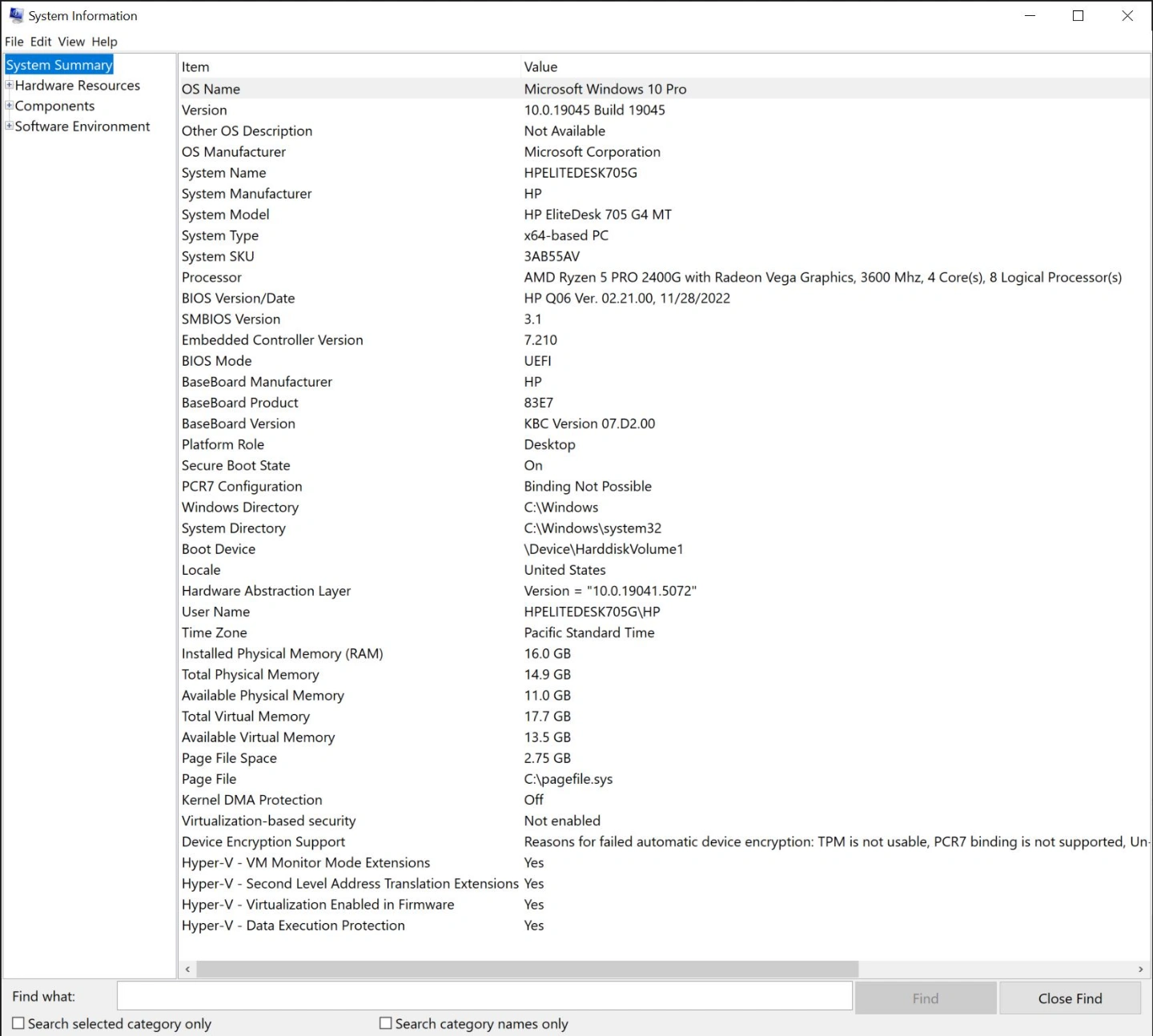This screenshot has width=1153, height=1036.
Task: Select the Kernel DMA Protection row
Action: (665, 800)
